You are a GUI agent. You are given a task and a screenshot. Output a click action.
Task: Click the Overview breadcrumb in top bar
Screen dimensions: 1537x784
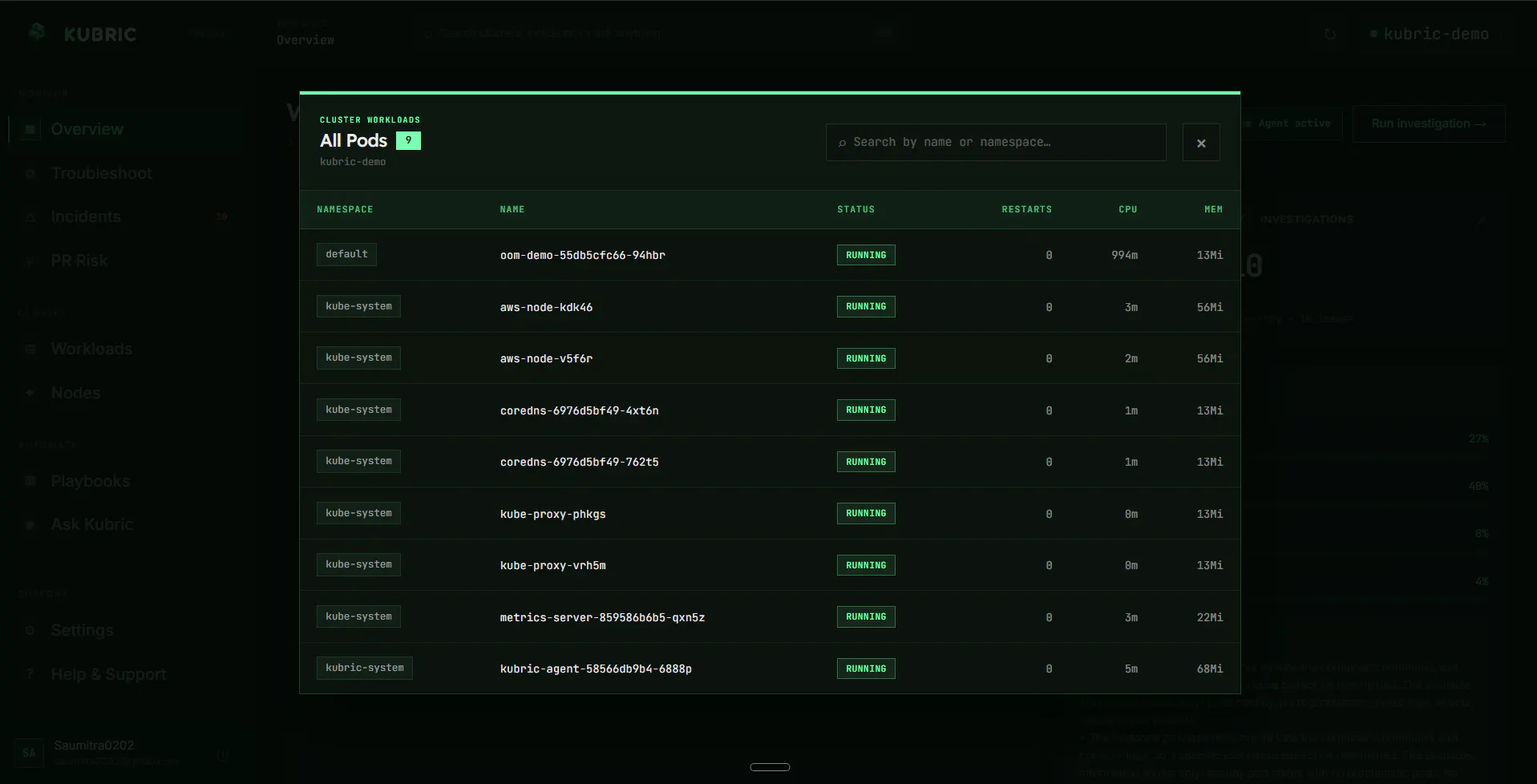[305, 39]
